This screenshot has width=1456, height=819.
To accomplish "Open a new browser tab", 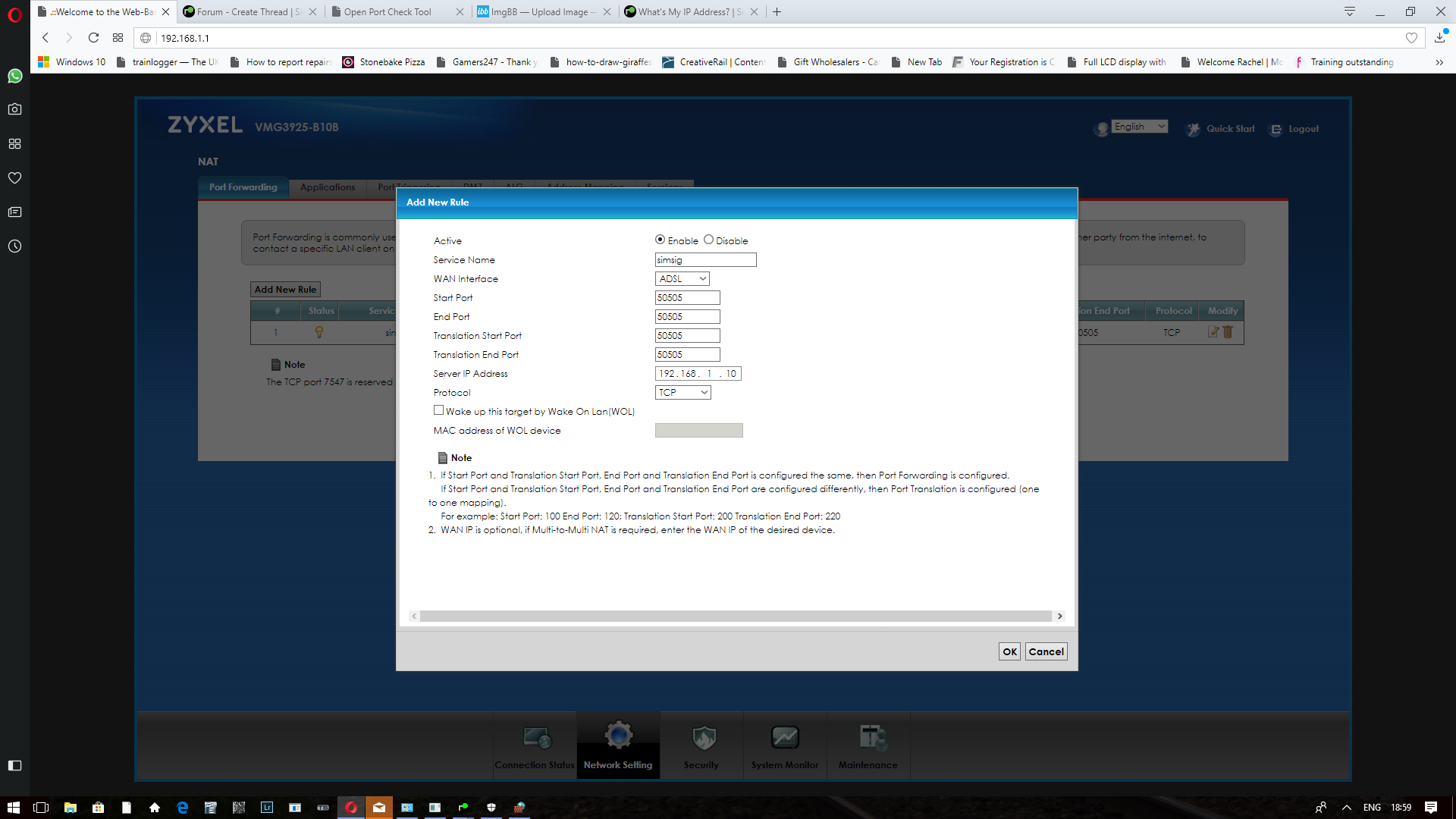I will [x=777, y=11].
